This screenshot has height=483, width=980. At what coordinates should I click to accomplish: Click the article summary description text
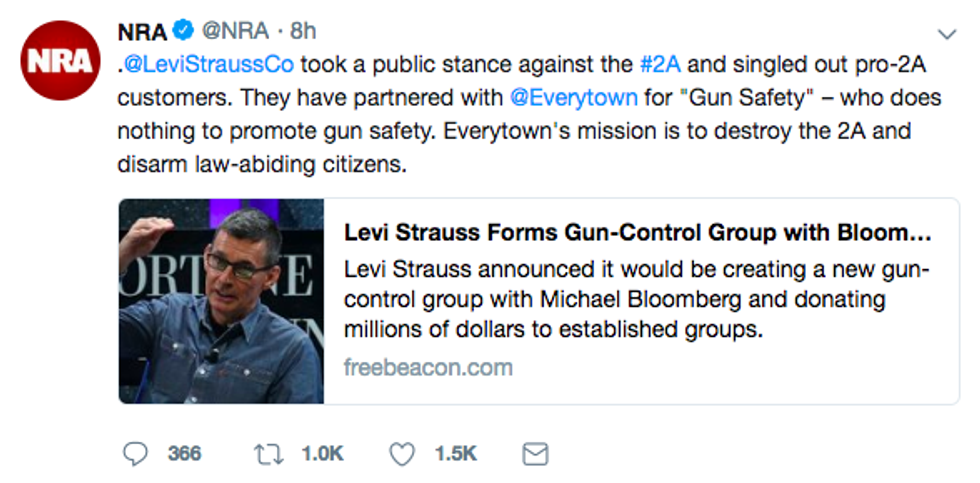pyautogui.click(x=637, y=300)
